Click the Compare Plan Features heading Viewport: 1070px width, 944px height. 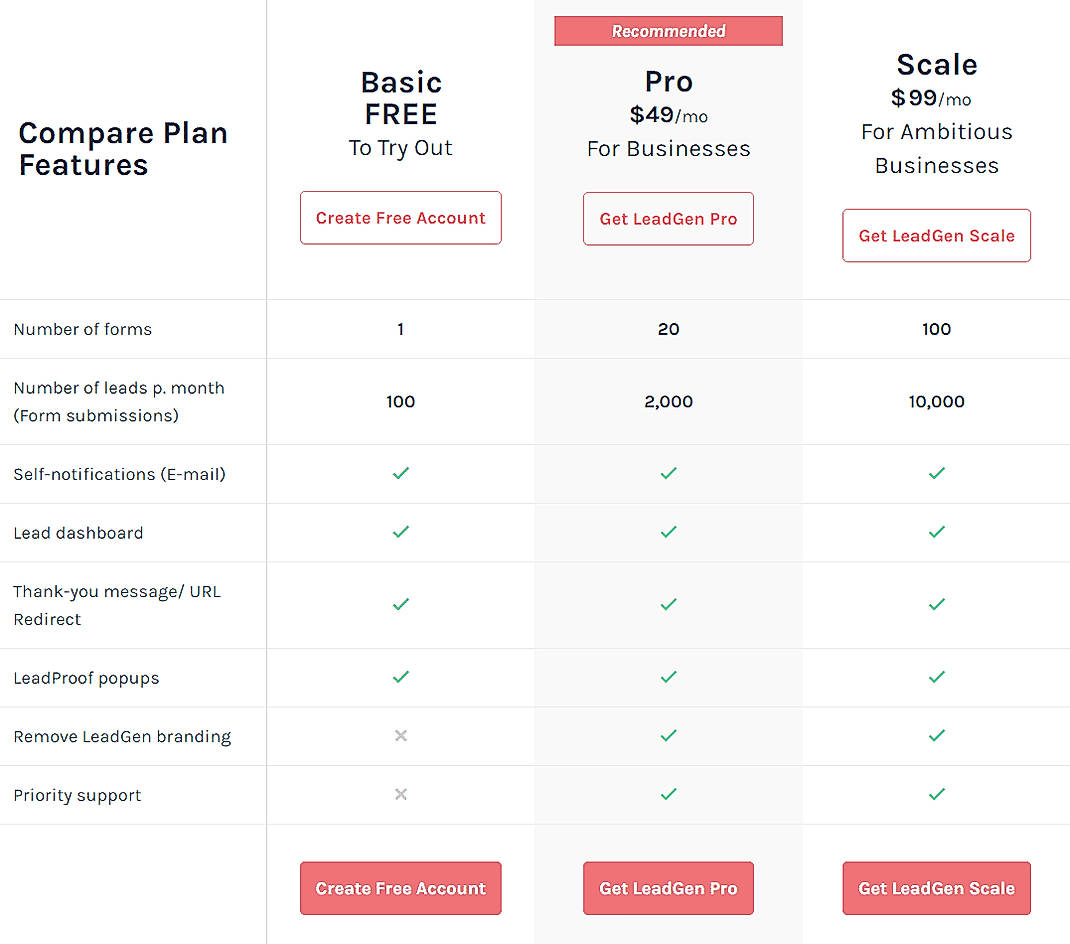[122, 148]
